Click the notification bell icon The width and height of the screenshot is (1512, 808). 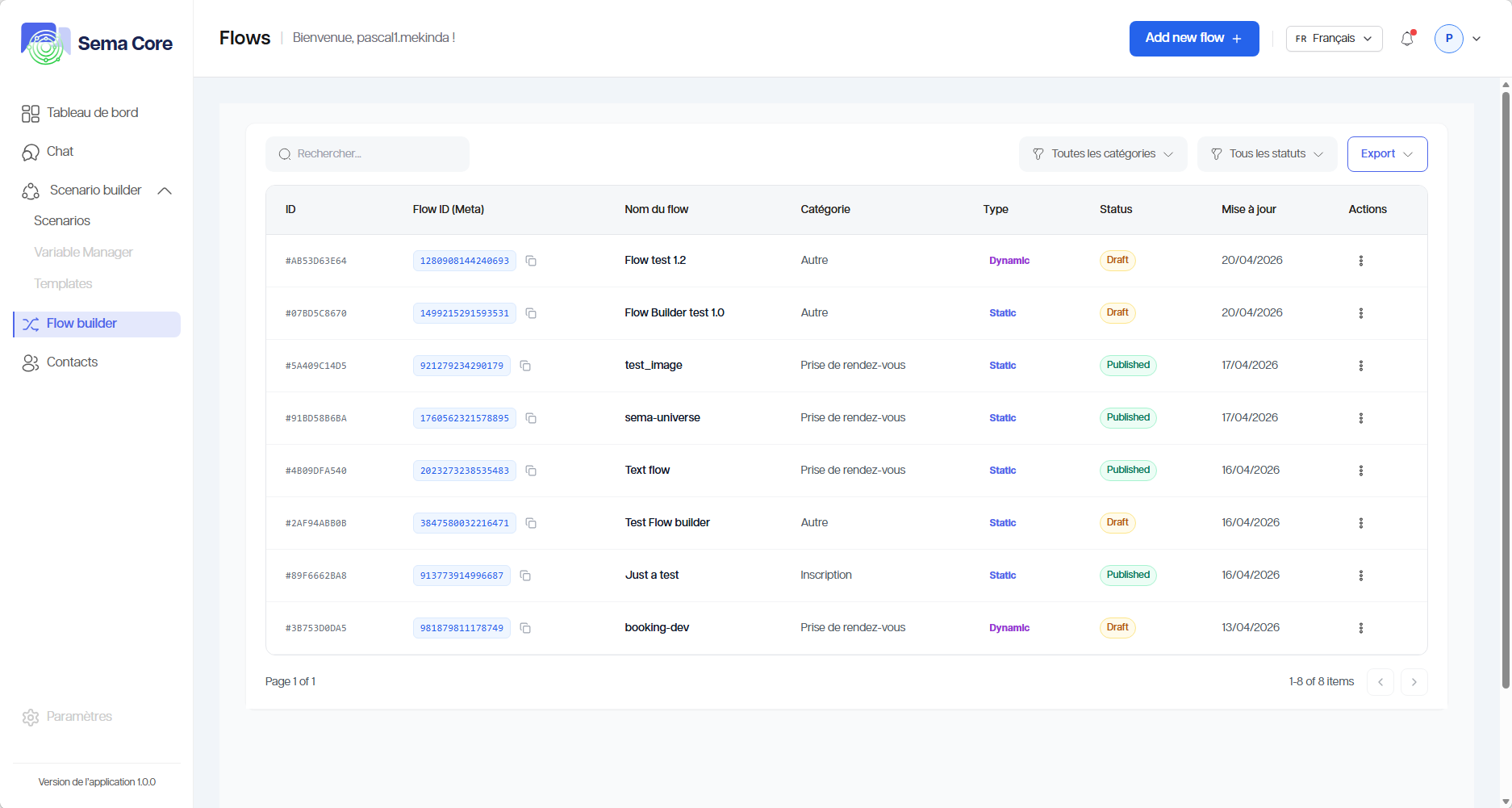[1407, 39]
